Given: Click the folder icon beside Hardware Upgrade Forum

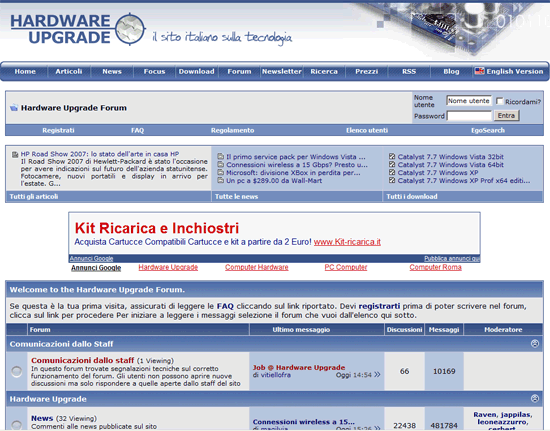Looking at the screenshot, I should [x=14, y=108].
